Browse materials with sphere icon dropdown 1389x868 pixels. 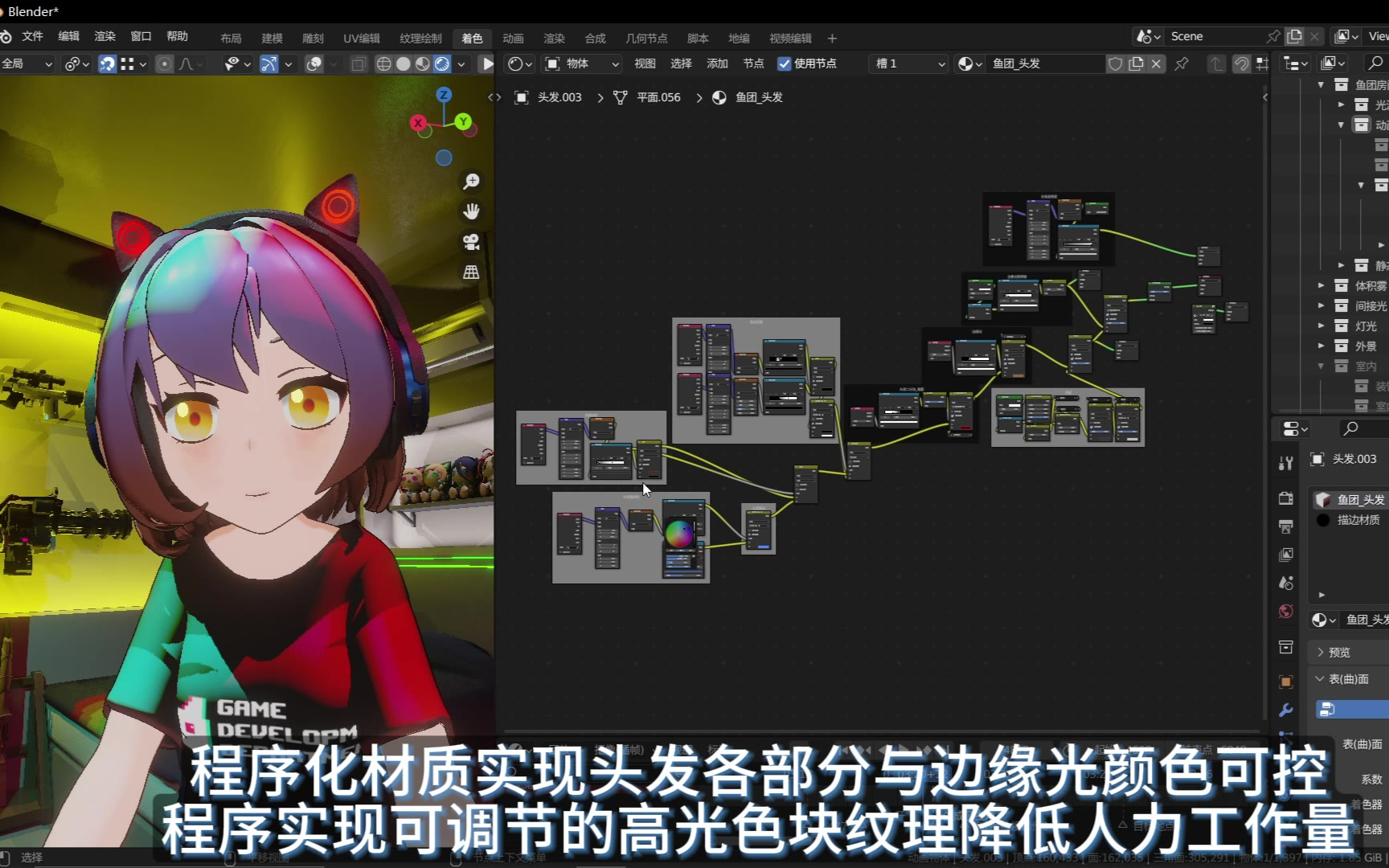970,63
